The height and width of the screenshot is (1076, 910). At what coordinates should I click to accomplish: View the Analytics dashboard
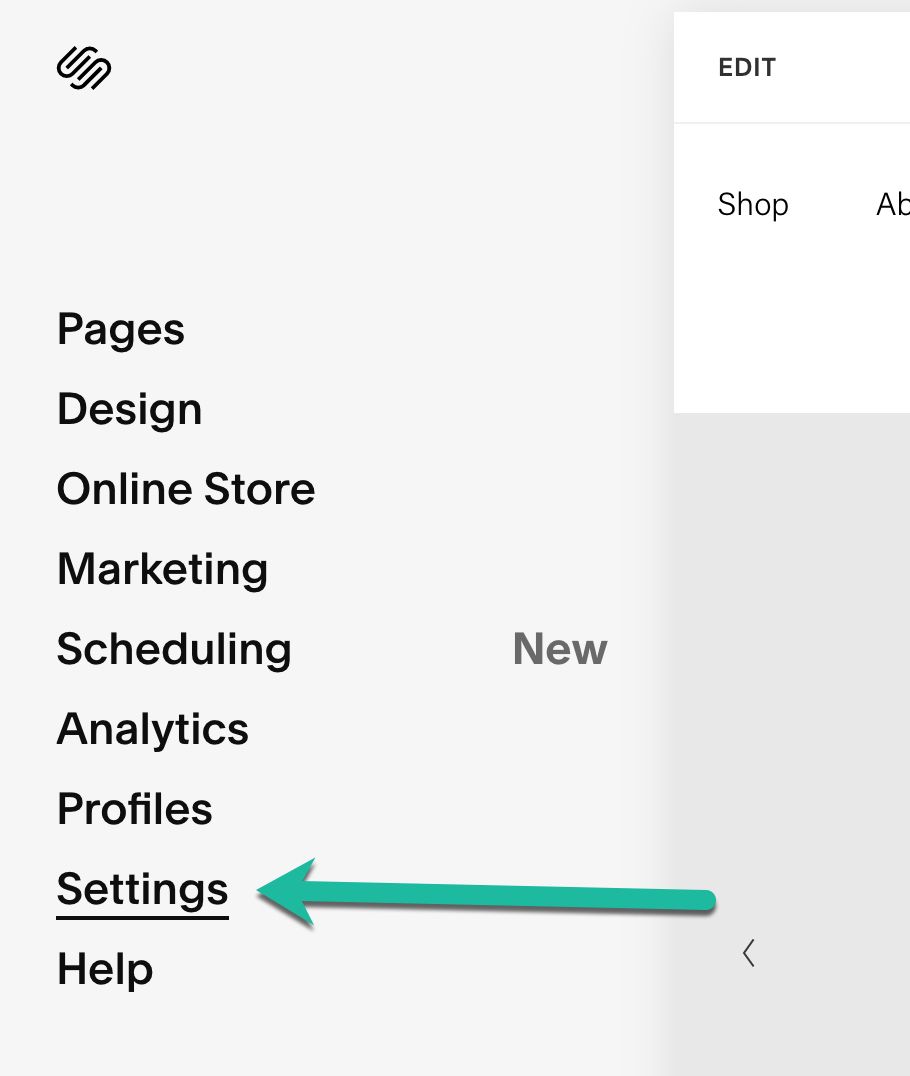coord(153,729)
